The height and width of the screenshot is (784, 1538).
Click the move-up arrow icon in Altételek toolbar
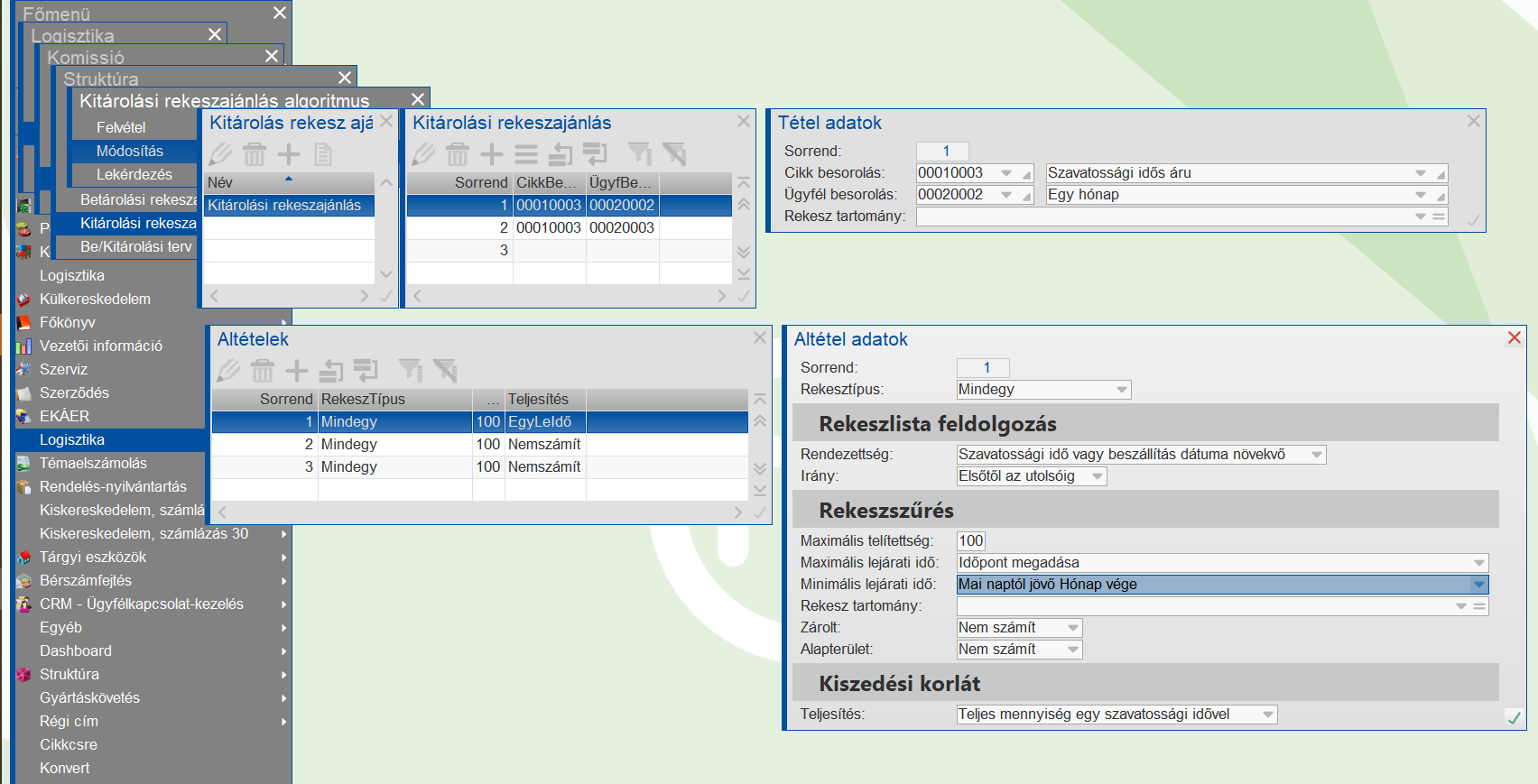tap(331, 371)
